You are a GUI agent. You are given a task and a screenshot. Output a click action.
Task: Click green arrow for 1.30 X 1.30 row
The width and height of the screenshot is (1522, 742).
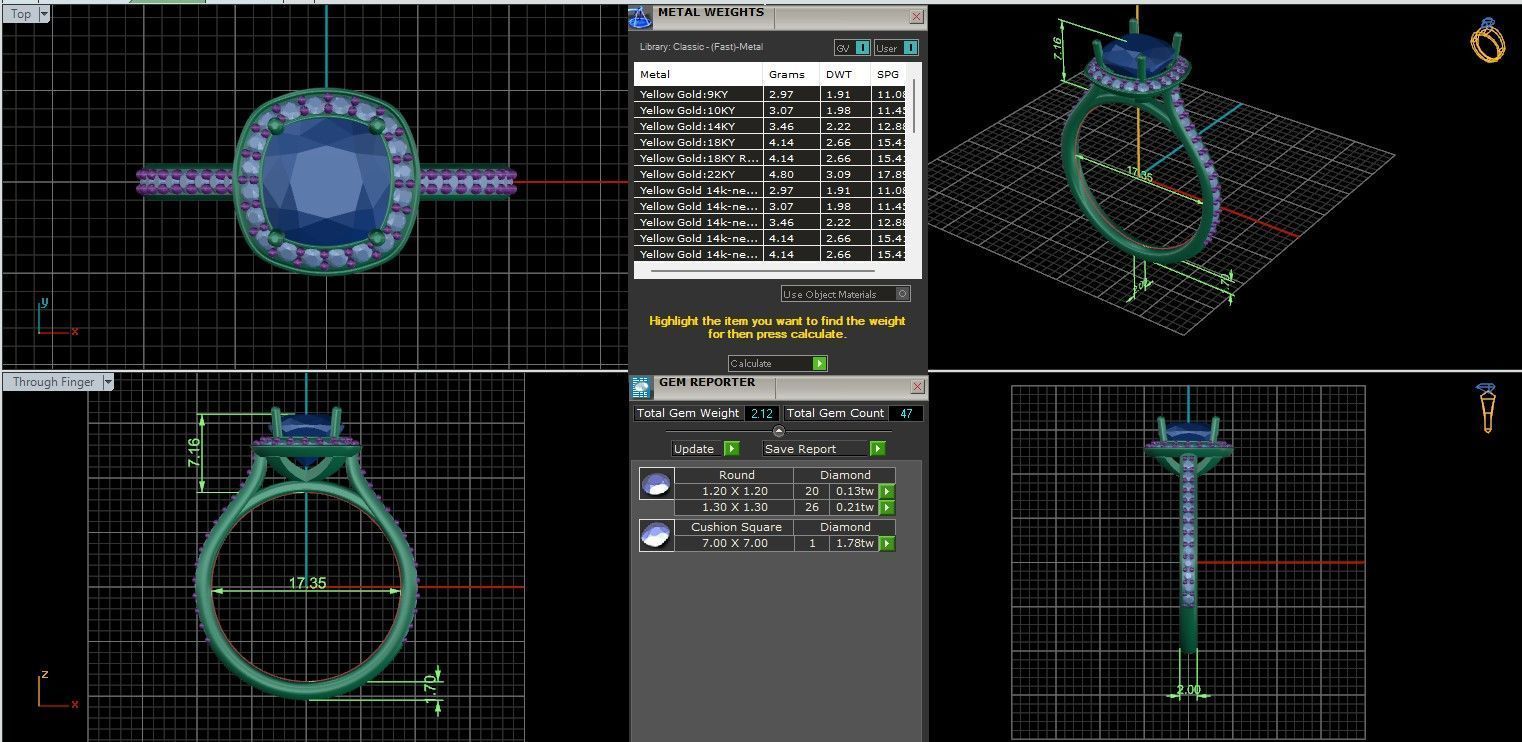[886, 507]
